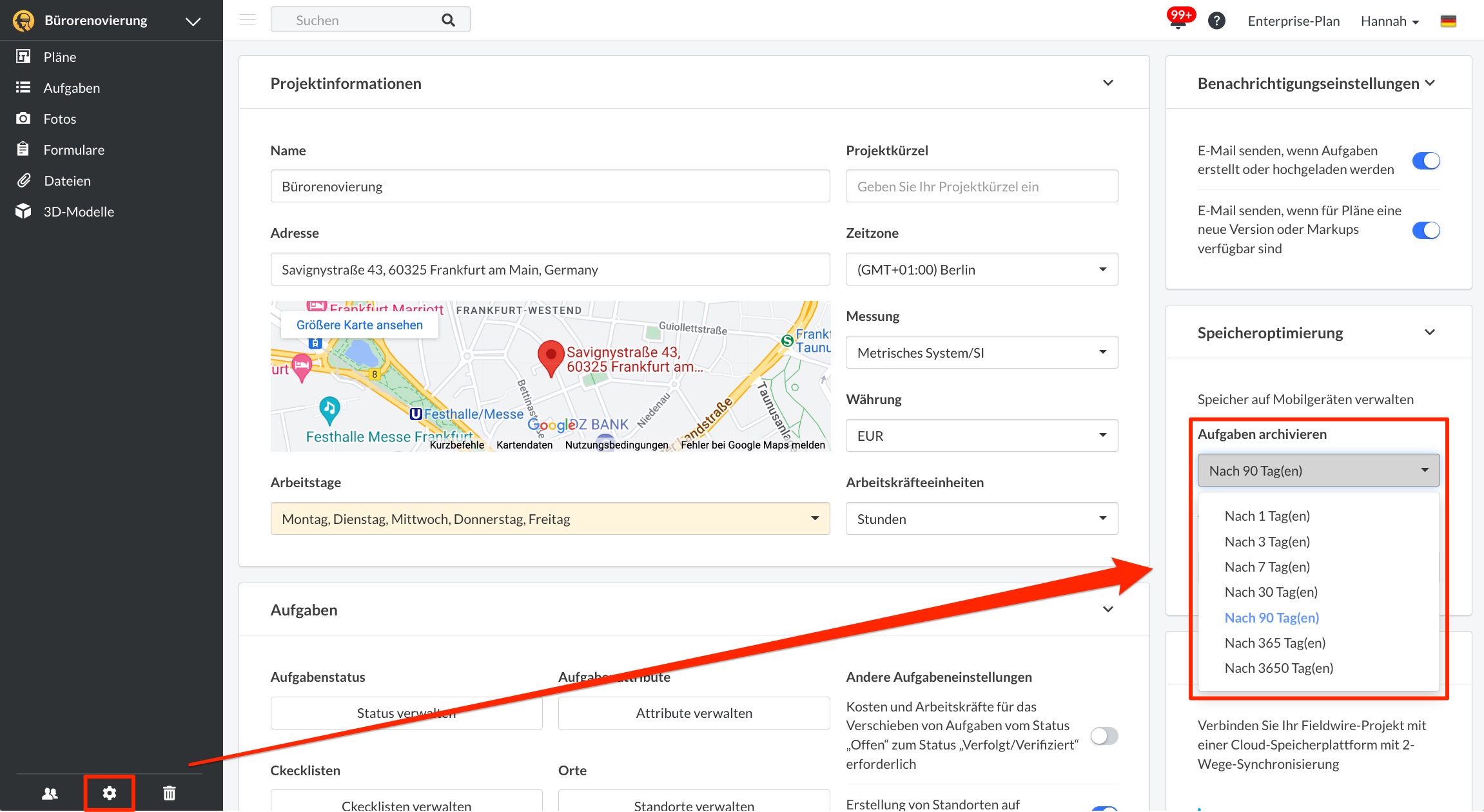Viewport: 1484px width, 812px height.
Task: Click the trash can icon in sidebar footer
Action: click(169, 793)
